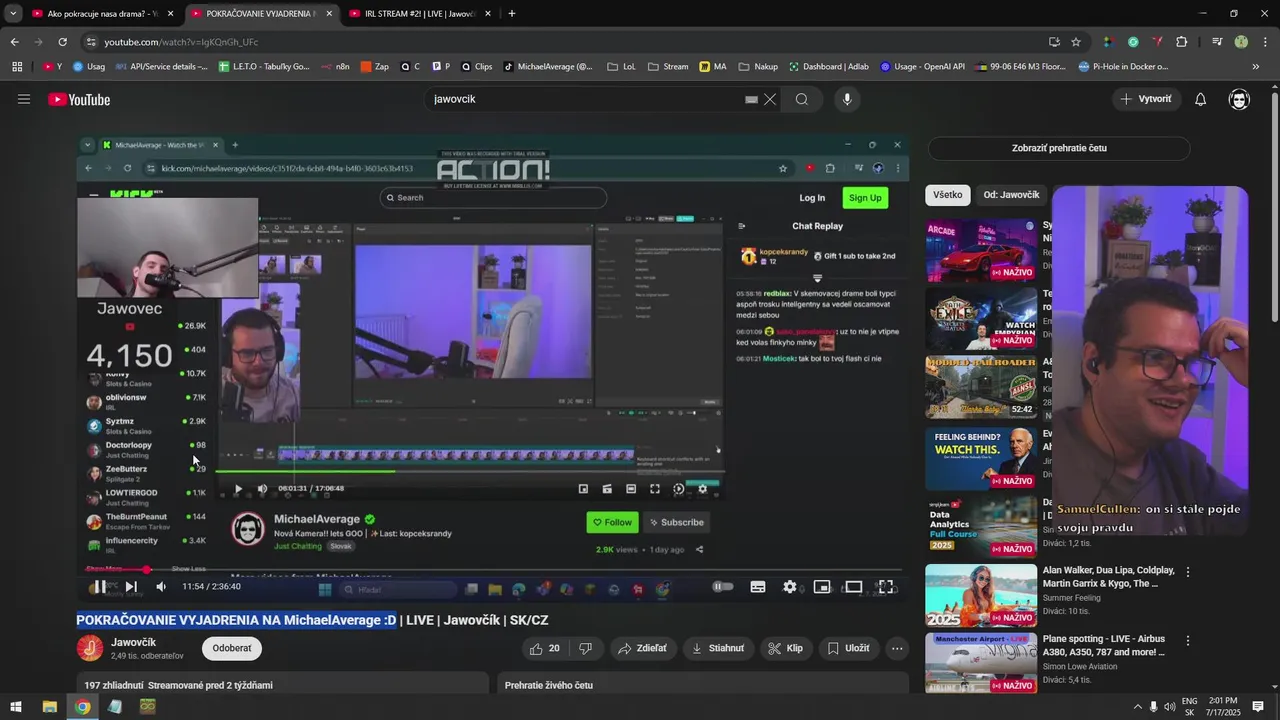The height and width of the screenshot is (720, 1280).
Task: Skip to the next video
Action: point(130,587)
